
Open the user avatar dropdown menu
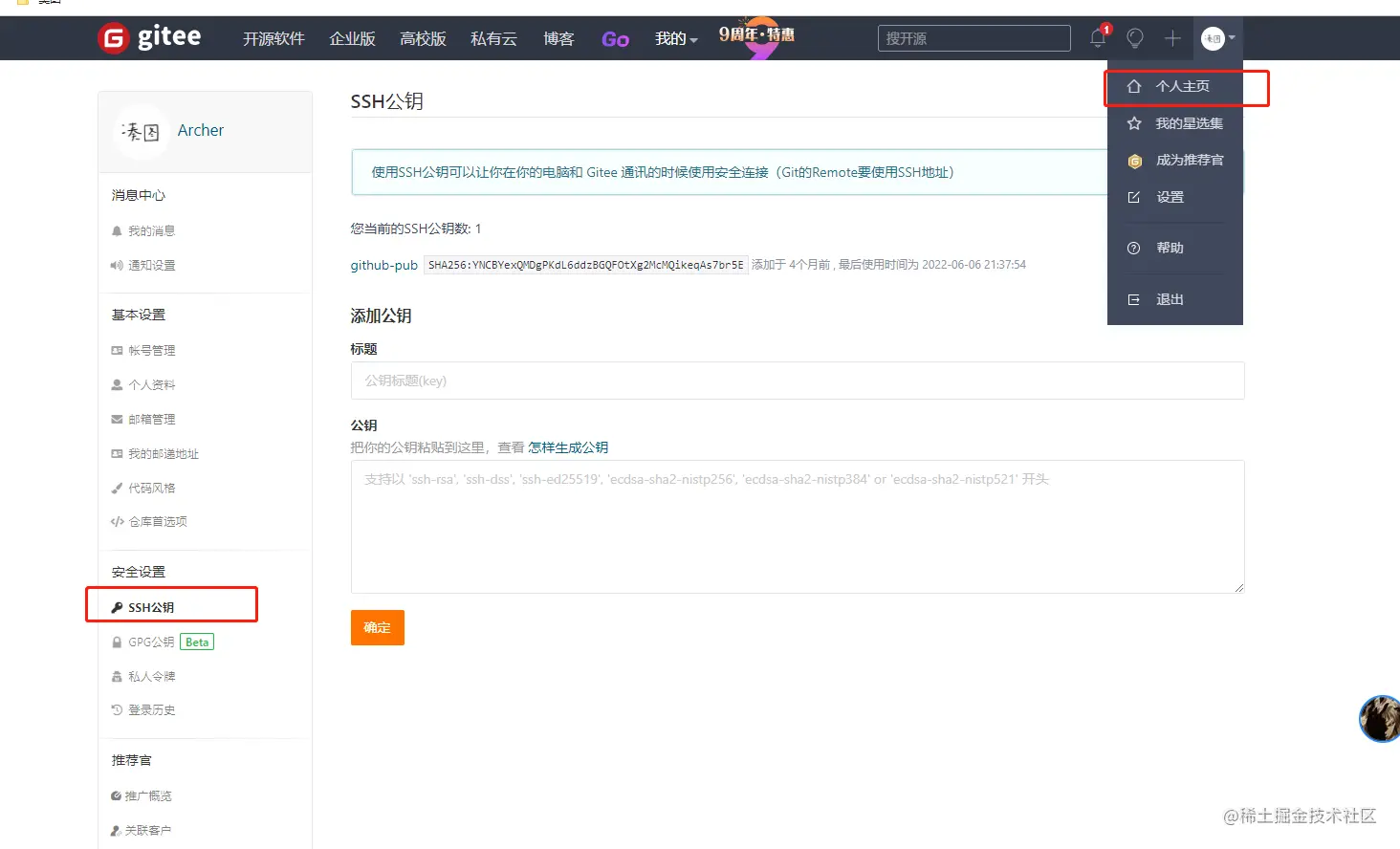click(1218, 38)
